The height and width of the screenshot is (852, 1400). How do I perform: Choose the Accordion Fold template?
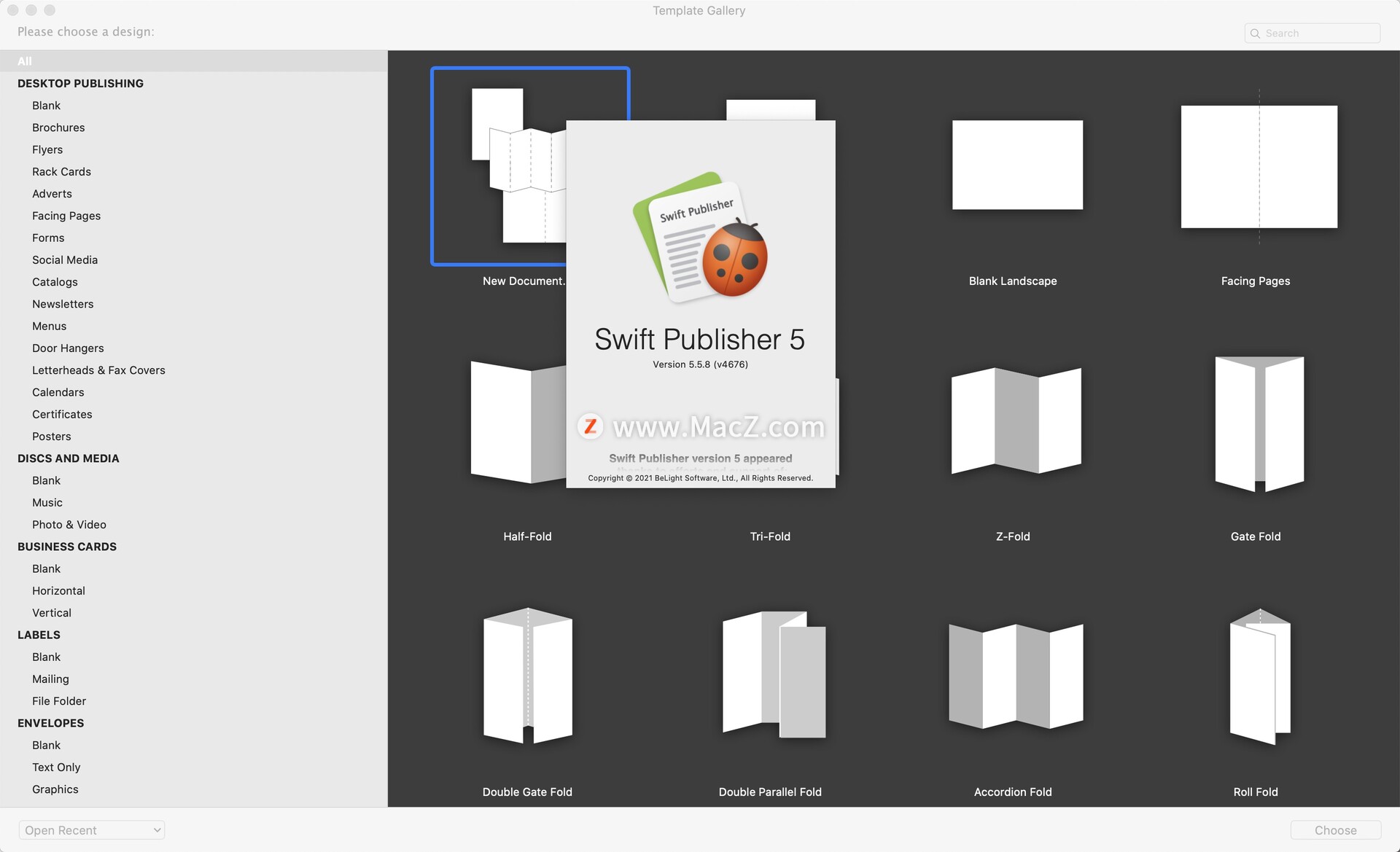coord(1016,676)
